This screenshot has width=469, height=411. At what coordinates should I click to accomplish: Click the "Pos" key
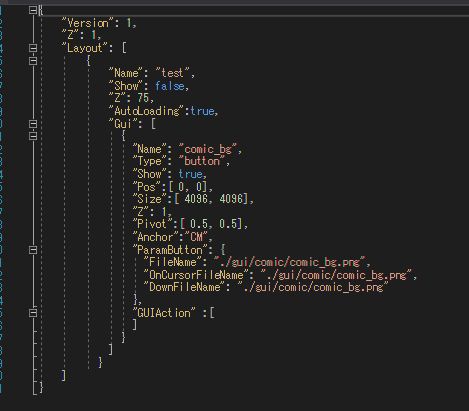pos(147,187)
